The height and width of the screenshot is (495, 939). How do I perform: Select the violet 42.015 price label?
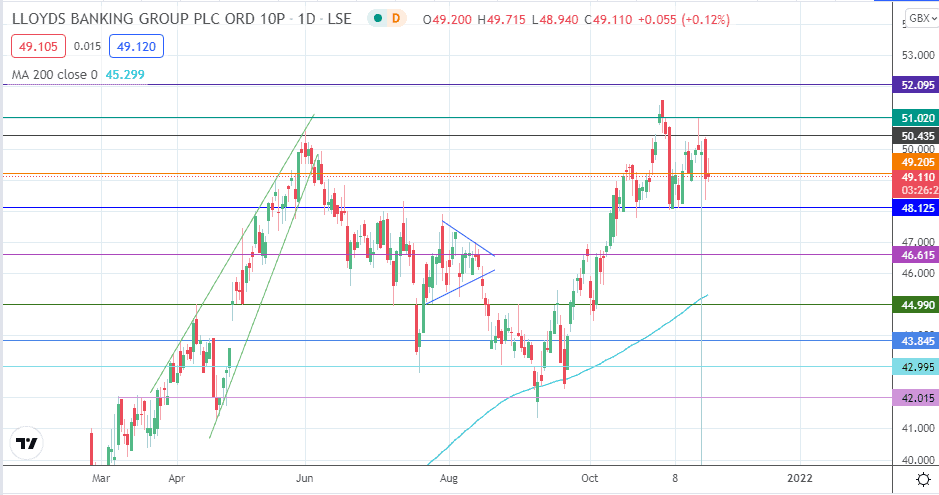[x=916, y=398]
